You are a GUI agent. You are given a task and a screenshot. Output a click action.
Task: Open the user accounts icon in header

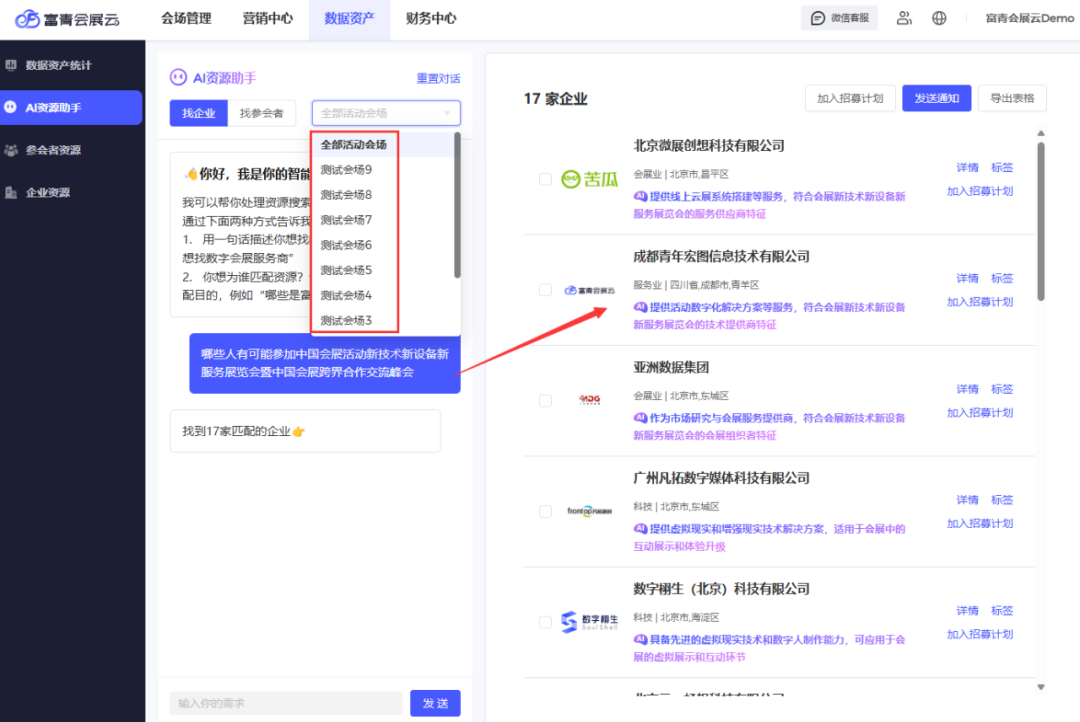(904, 18)
